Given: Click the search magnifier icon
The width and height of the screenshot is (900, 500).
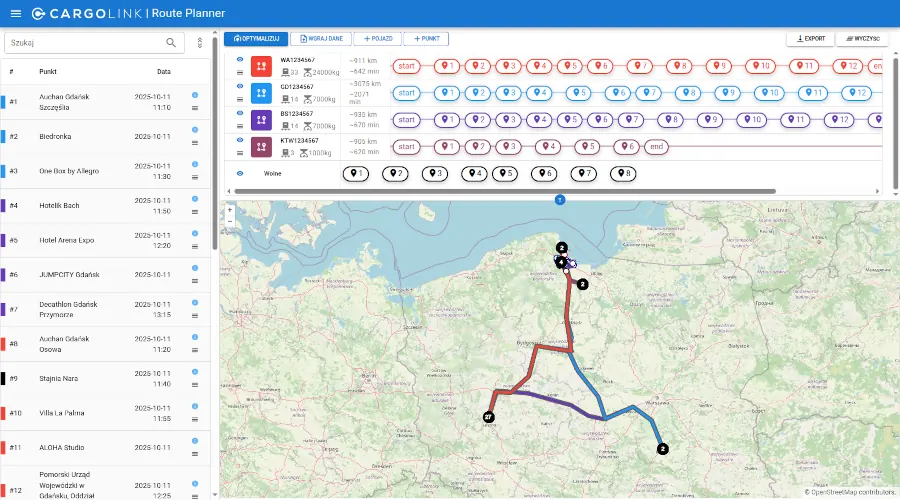Looking at the screenshot, I should tap(172, 43).
